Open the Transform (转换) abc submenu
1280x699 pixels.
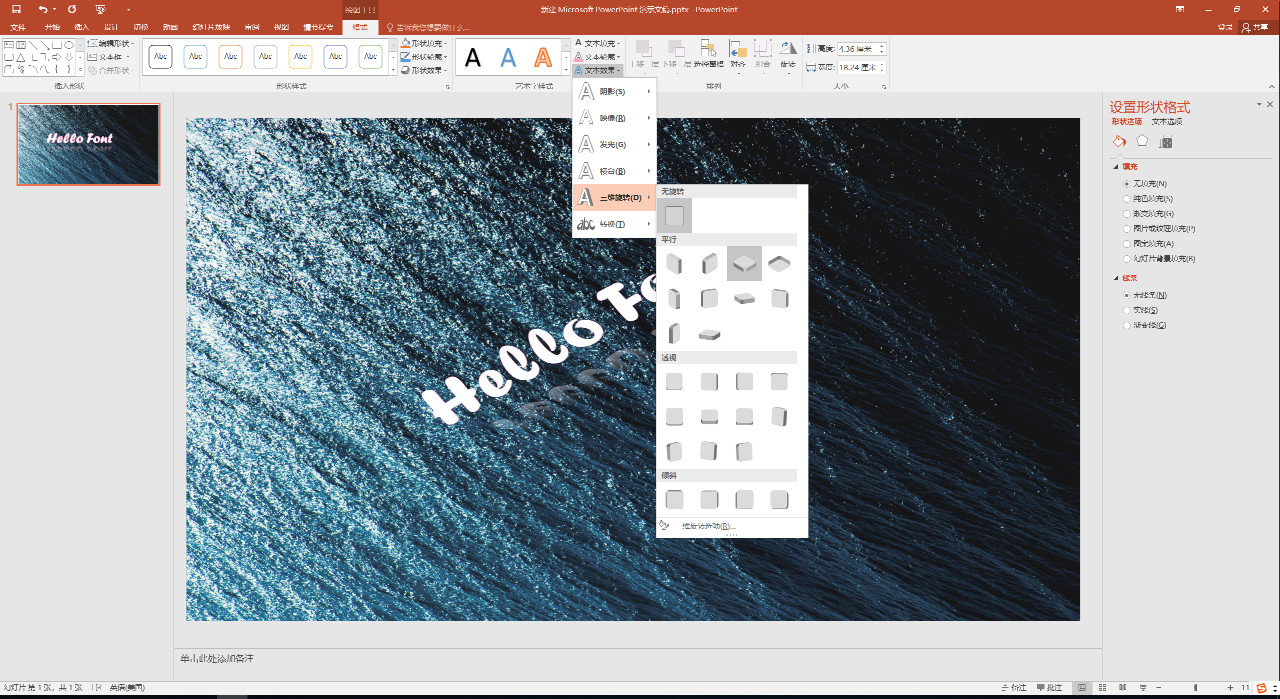(x=614, y=224)
